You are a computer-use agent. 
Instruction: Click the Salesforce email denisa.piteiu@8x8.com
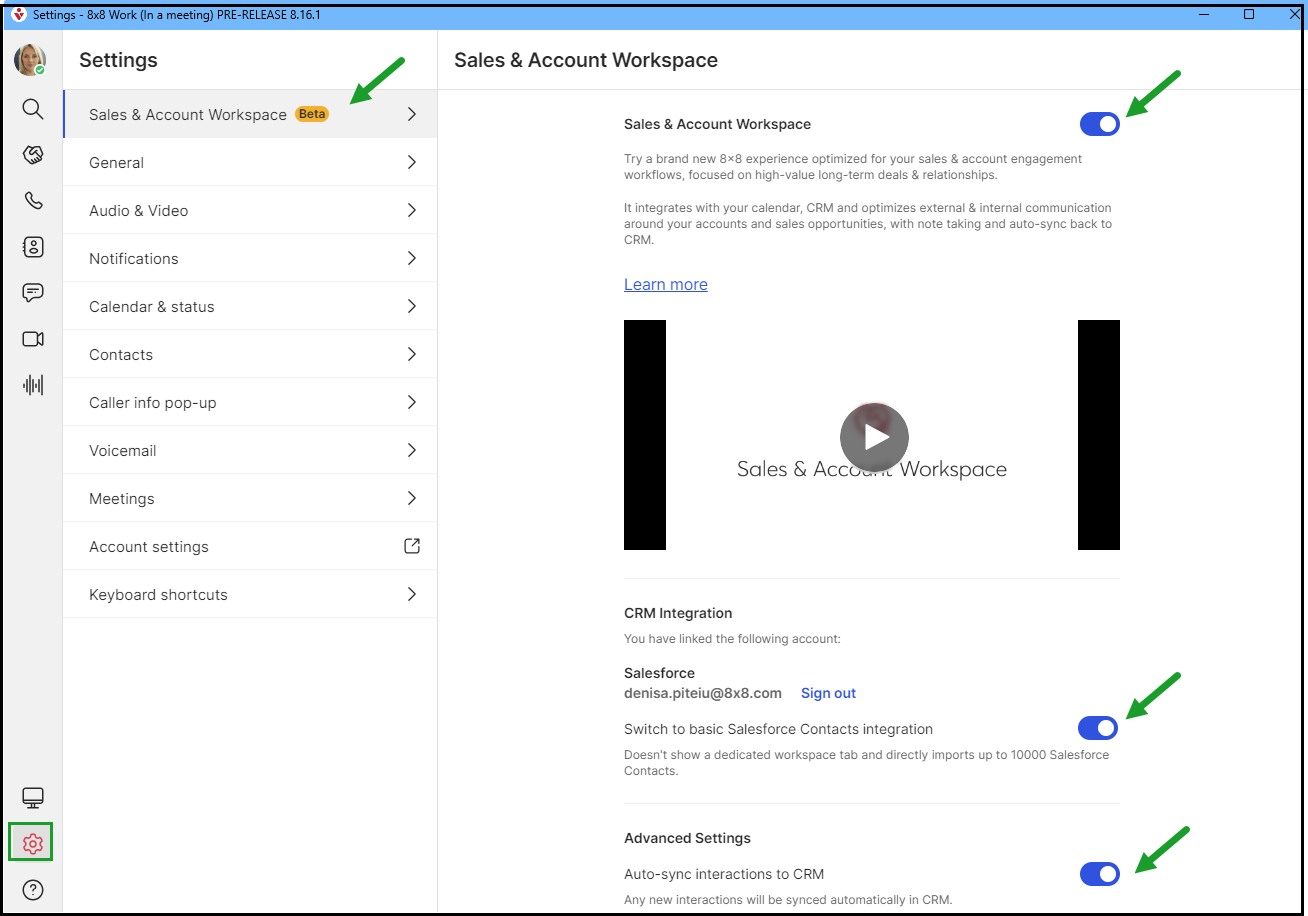click(x=703, y=693)
